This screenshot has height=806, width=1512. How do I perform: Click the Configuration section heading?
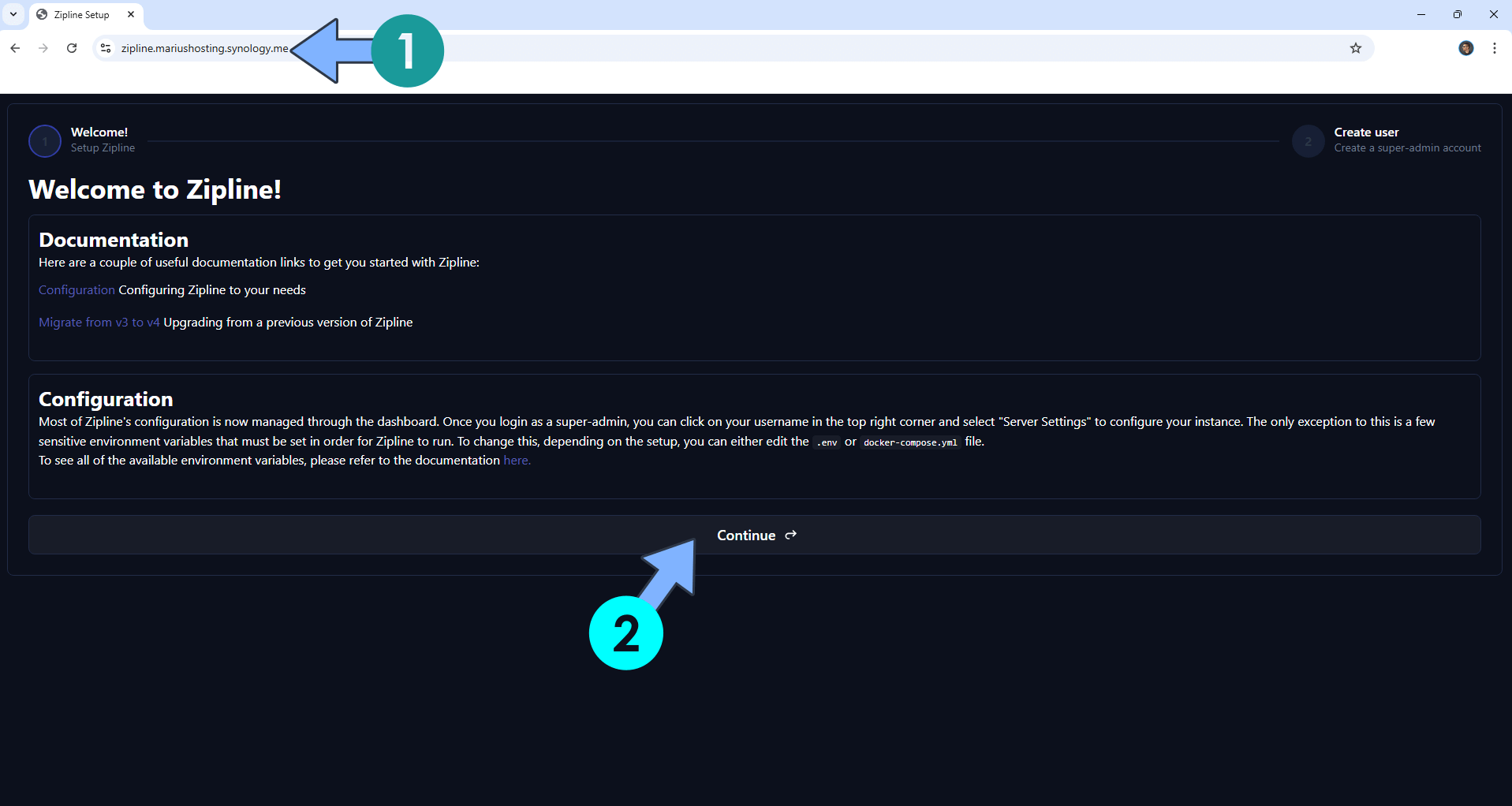click(x=106, y=399)
